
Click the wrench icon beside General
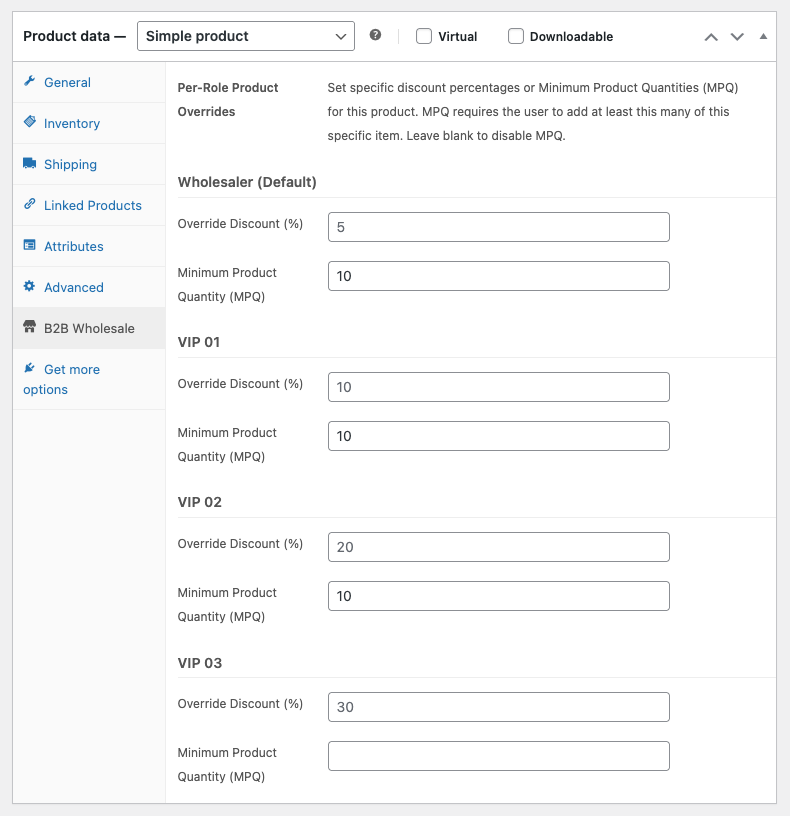click(30, 82)
